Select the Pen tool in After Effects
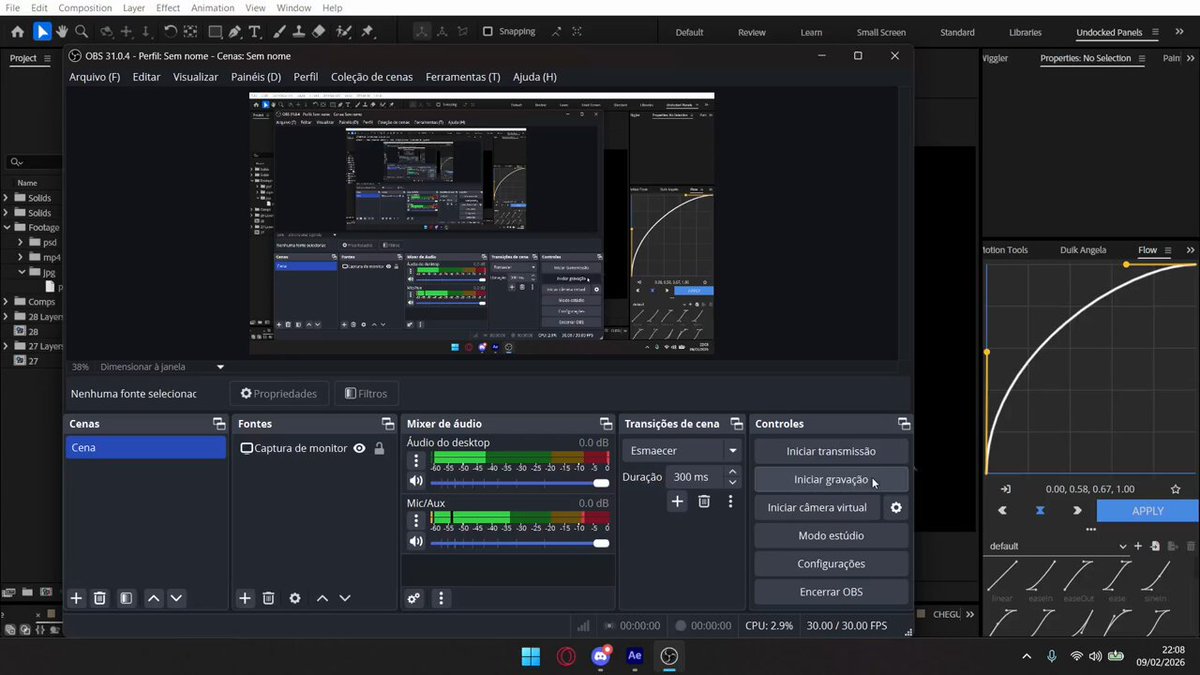The width and height of the screenshot is (1200, 675). (233, 32)
